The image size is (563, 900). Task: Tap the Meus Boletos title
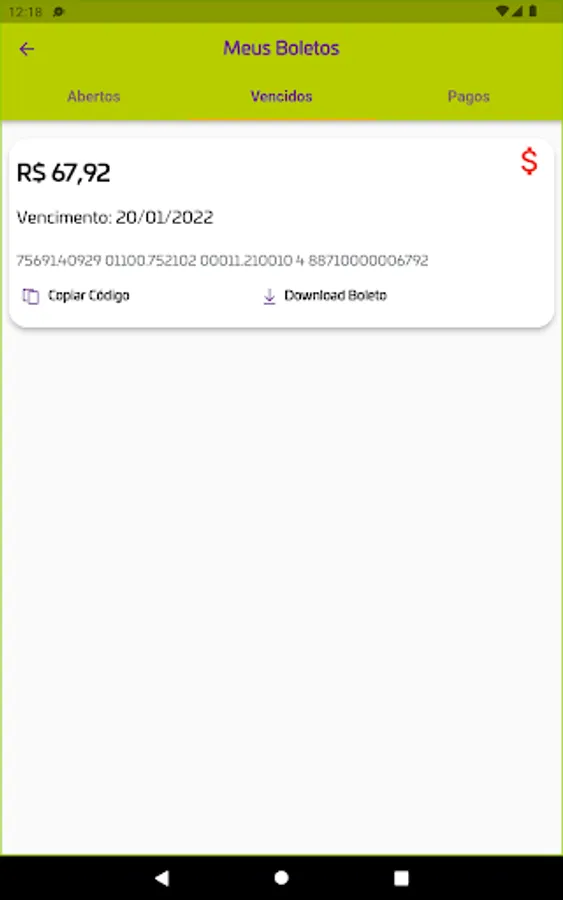[x=281, y=48]
